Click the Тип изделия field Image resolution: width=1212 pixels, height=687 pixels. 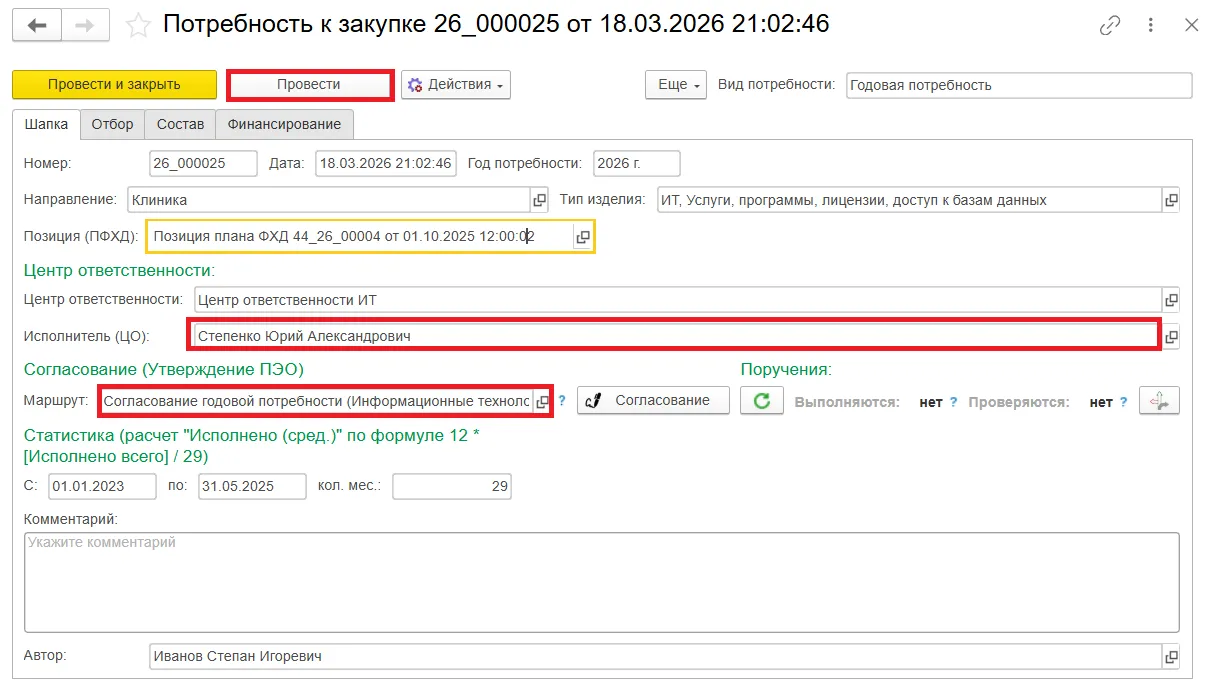pos(910,200)
